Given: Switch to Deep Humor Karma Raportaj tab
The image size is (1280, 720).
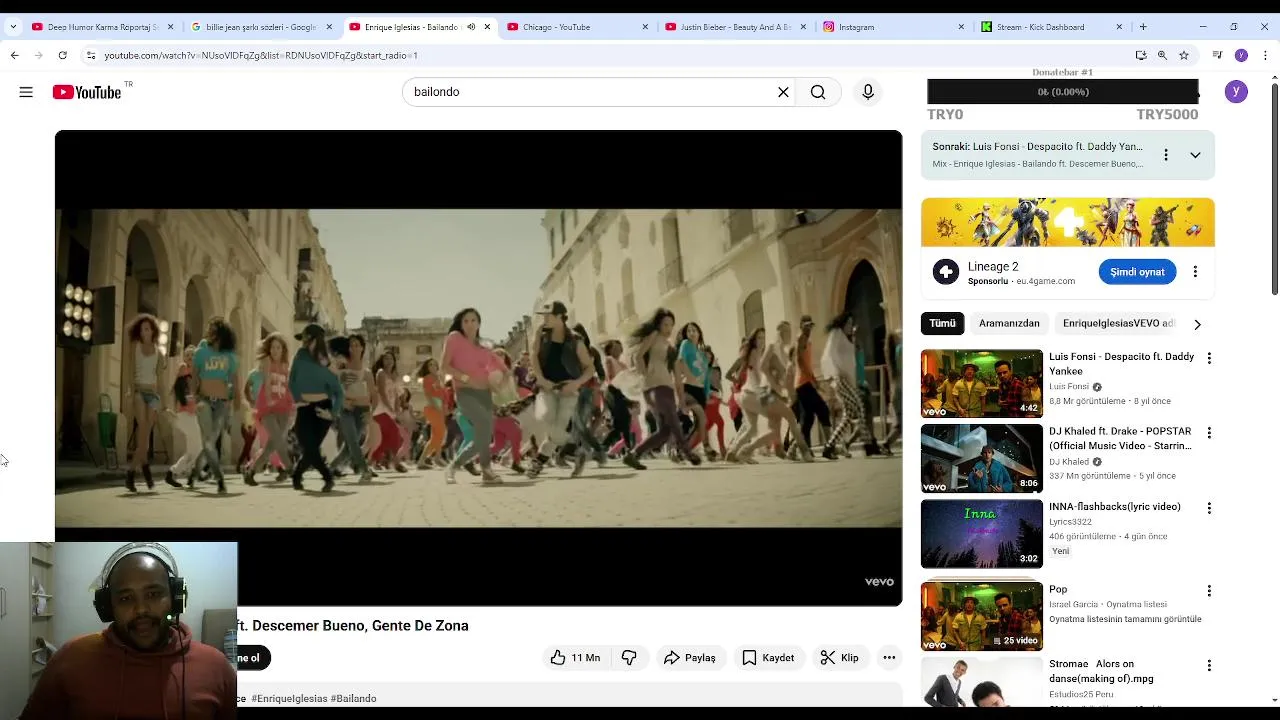Looking at the screenshot, I should (102, 27).
